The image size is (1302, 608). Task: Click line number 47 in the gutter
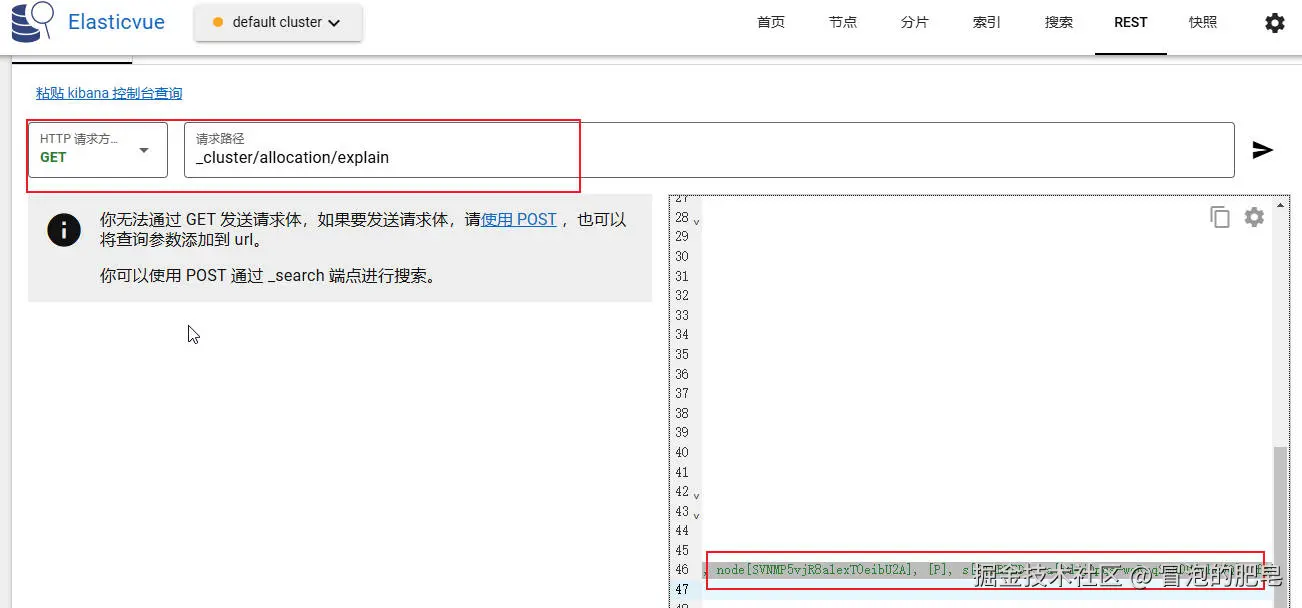click(682, 590)
